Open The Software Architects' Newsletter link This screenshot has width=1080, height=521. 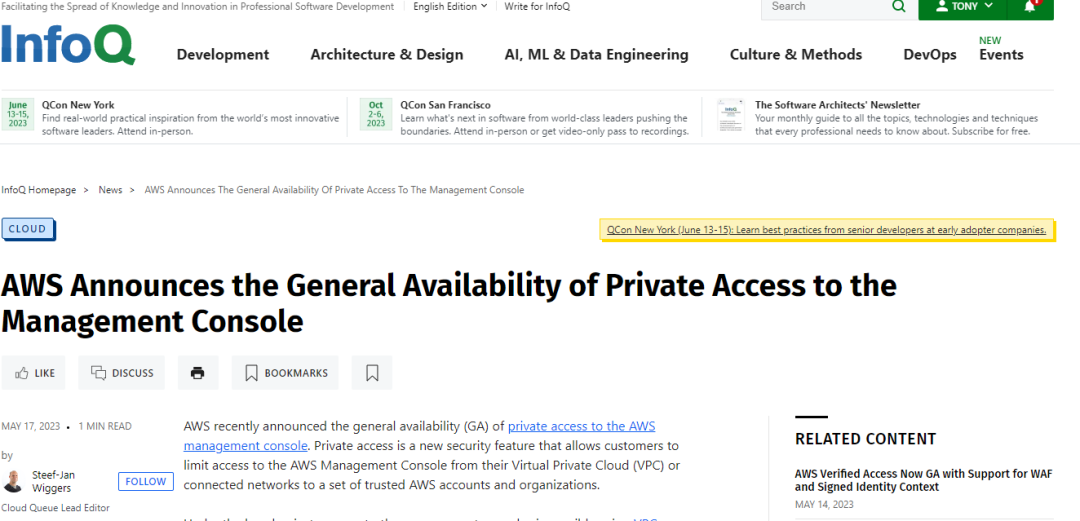(x=838, y=105)
